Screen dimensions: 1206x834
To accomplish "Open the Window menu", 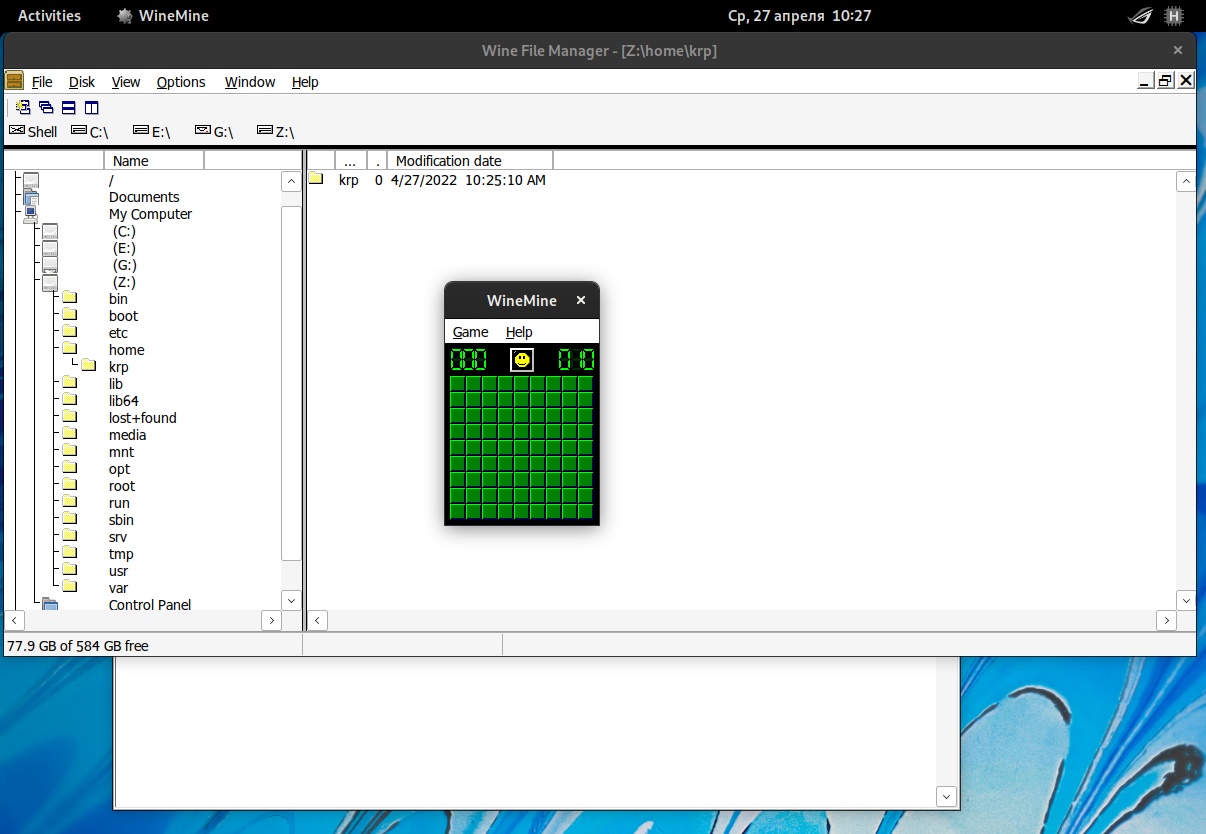I will [250, 82].
